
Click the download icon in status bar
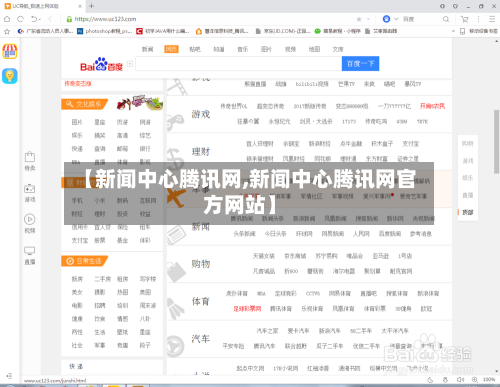[445, 380]
